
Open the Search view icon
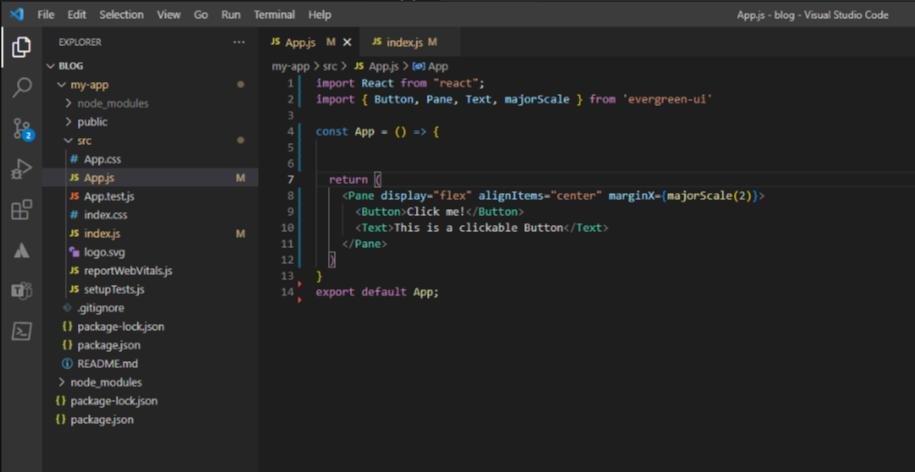(x=21, y=88)
